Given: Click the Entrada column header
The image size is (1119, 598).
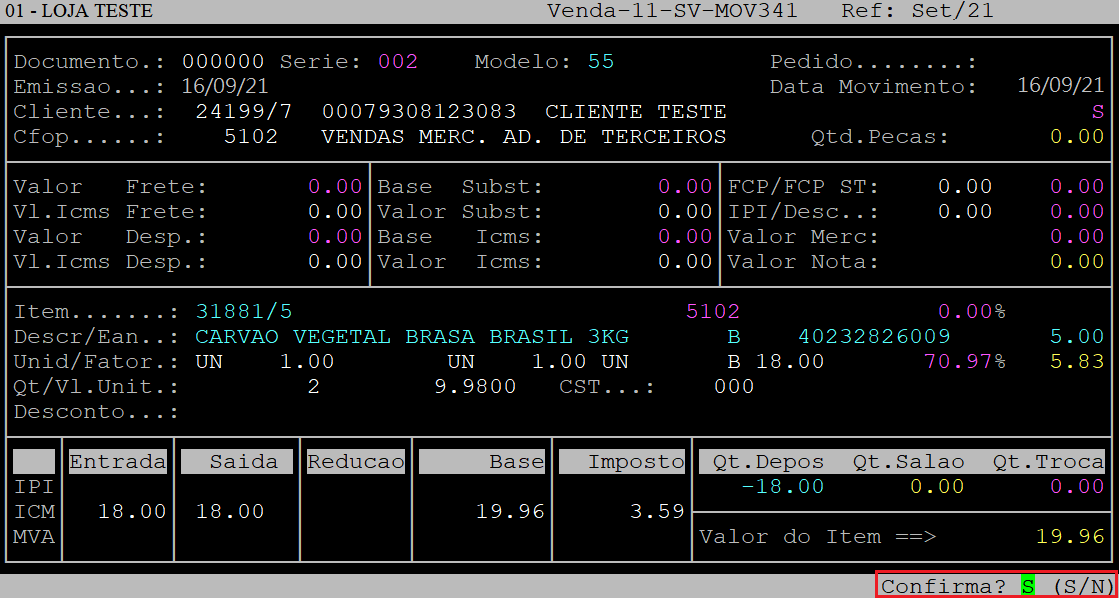Looking at the screenshot, I should tap(117, 462).
